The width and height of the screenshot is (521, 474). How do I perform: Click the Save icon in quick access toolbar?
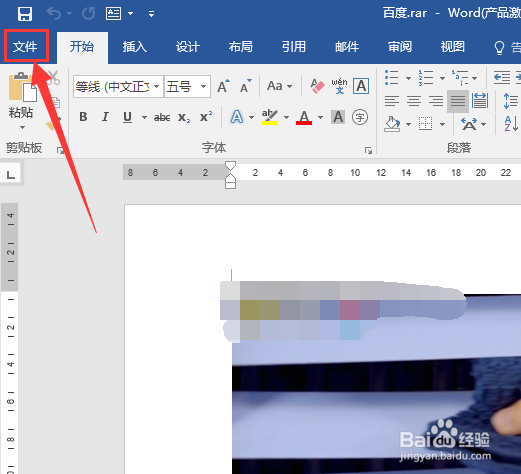[25, 14]
